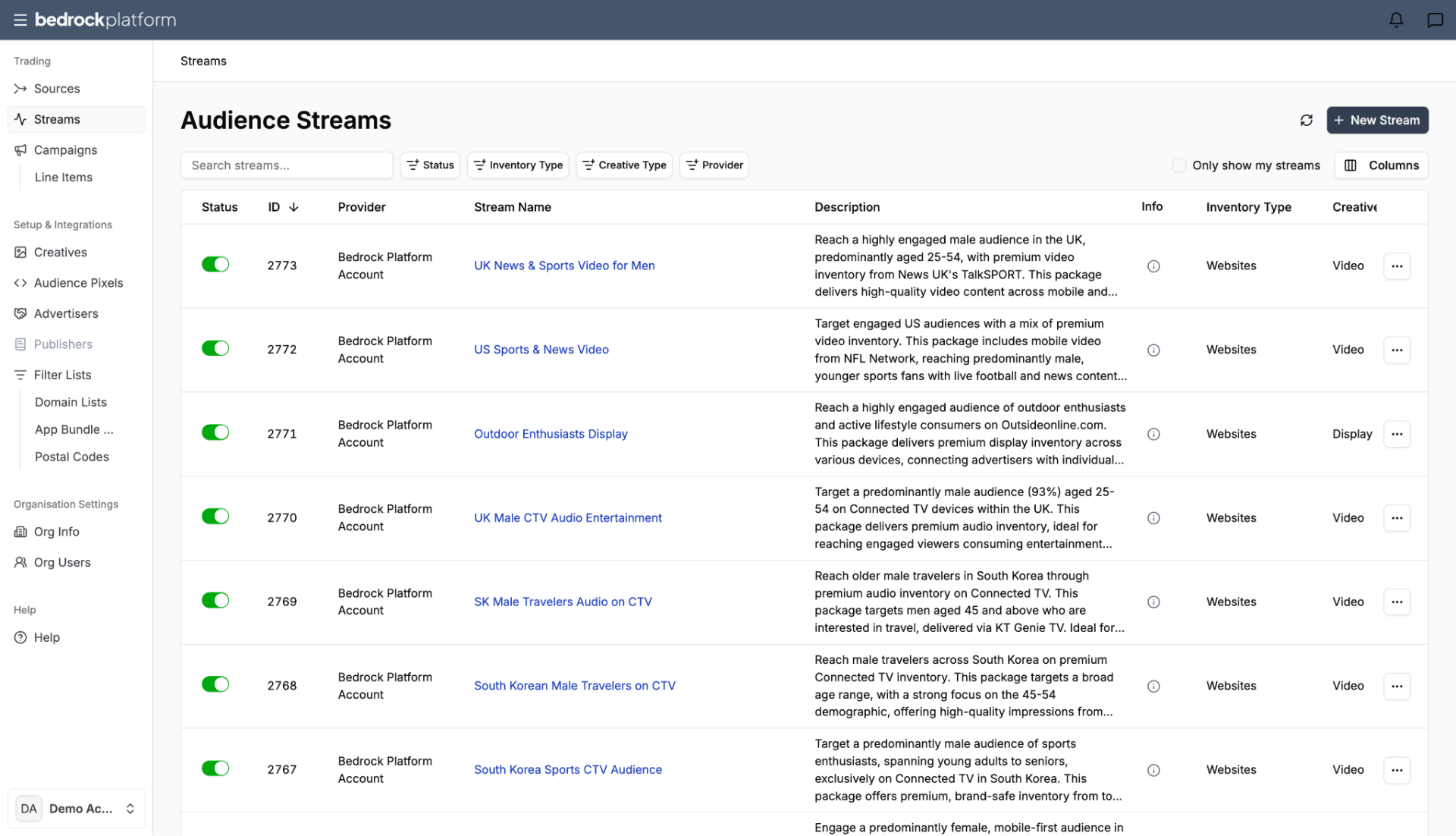Turn off the toggle for stream 2769
Viewport: 1456px width, 836px height.
215,600
